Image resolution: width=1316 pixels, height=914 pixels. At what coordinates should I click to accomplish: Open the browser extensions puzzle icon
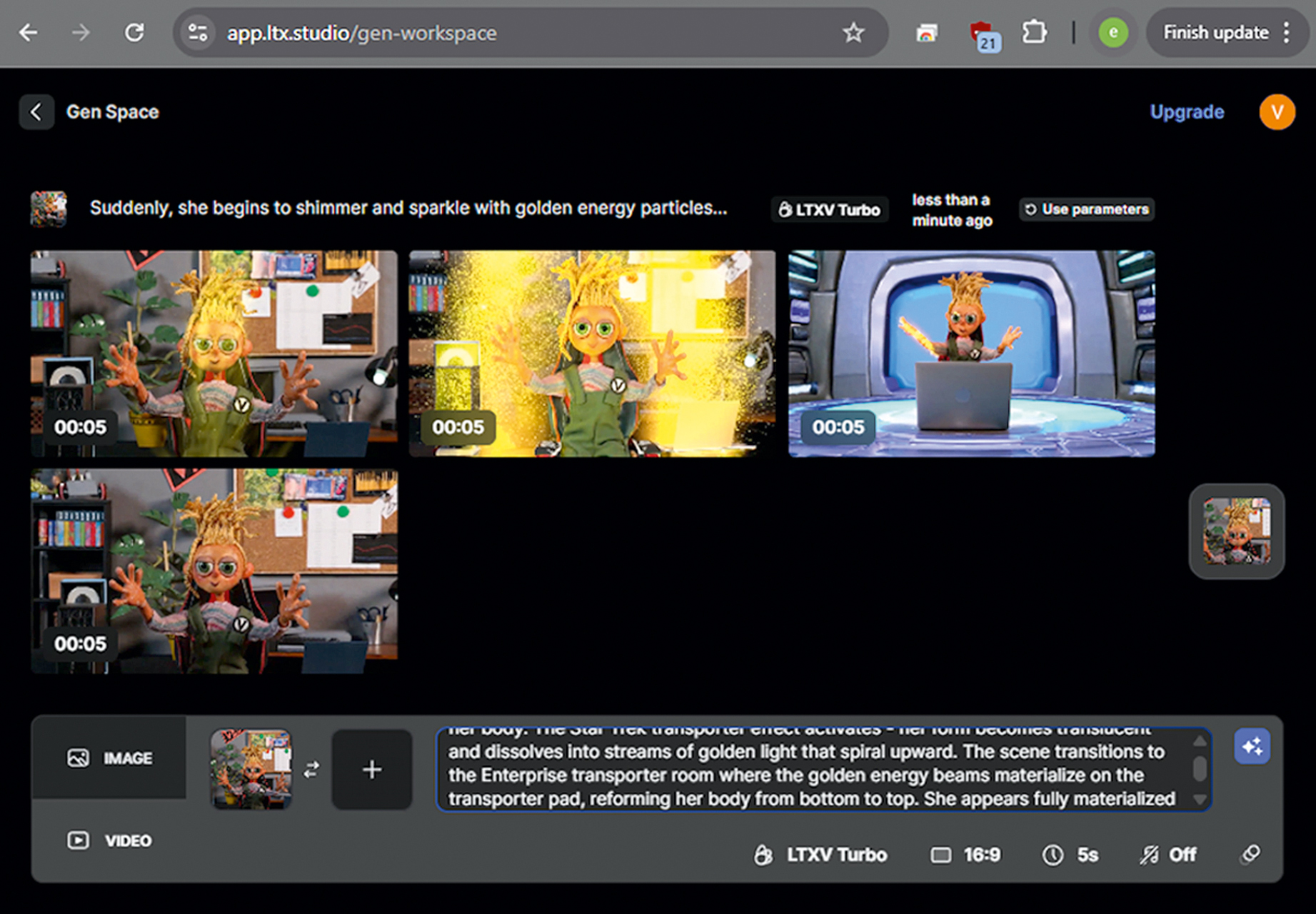(x=1034, y=33)
